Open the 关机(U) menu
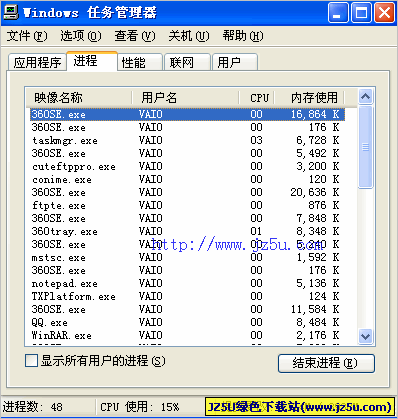The width and height of the screenshot is (398, 419). (x=189, y=36)
